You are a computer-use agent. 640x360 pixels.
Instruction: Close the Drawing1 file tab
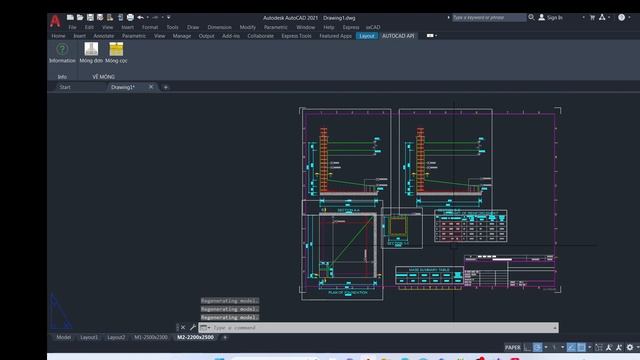coord(151,87)
